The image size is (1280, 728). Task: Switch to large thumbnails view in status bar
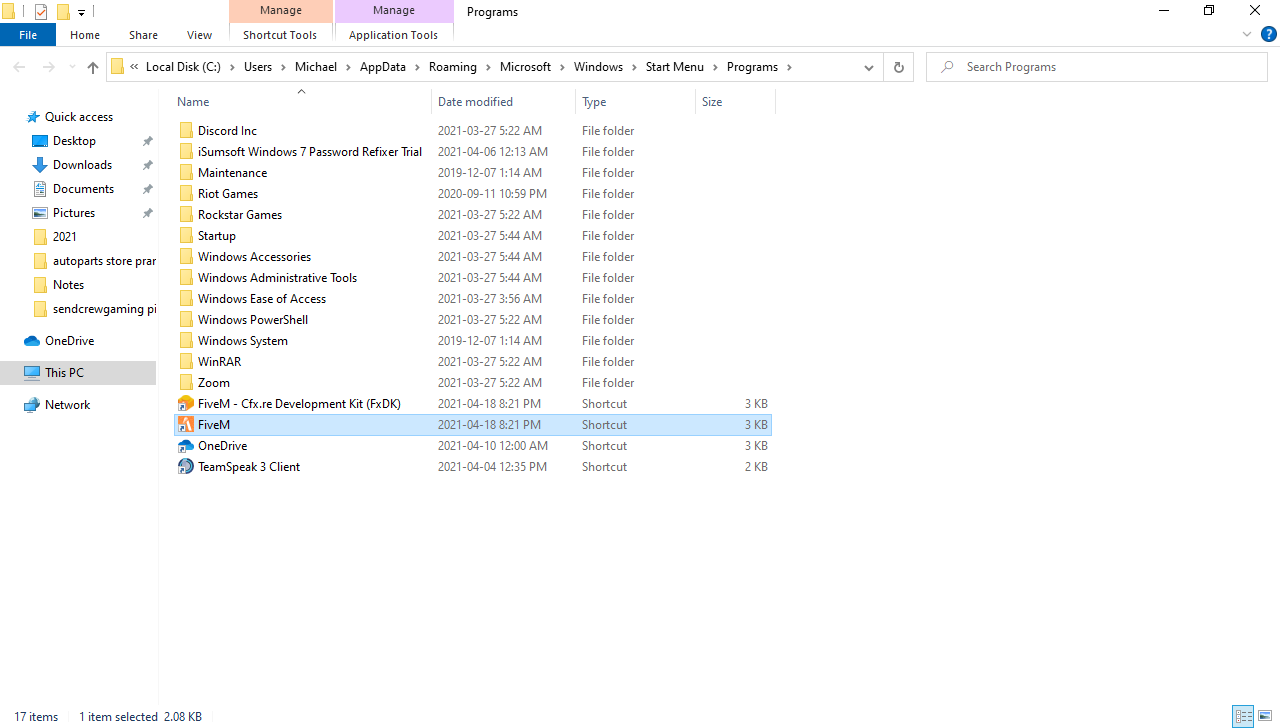click(1263, 716)
